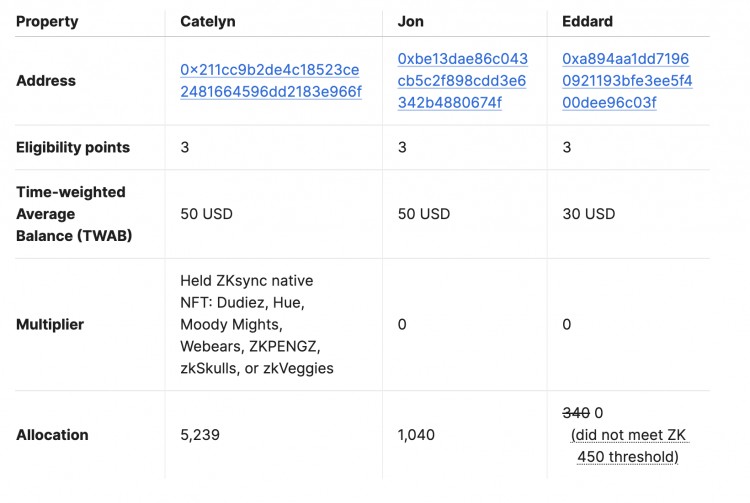Viewport: 750px width, 503px height.
Task: Click the Eddard column header
Action: coord(587,22)
